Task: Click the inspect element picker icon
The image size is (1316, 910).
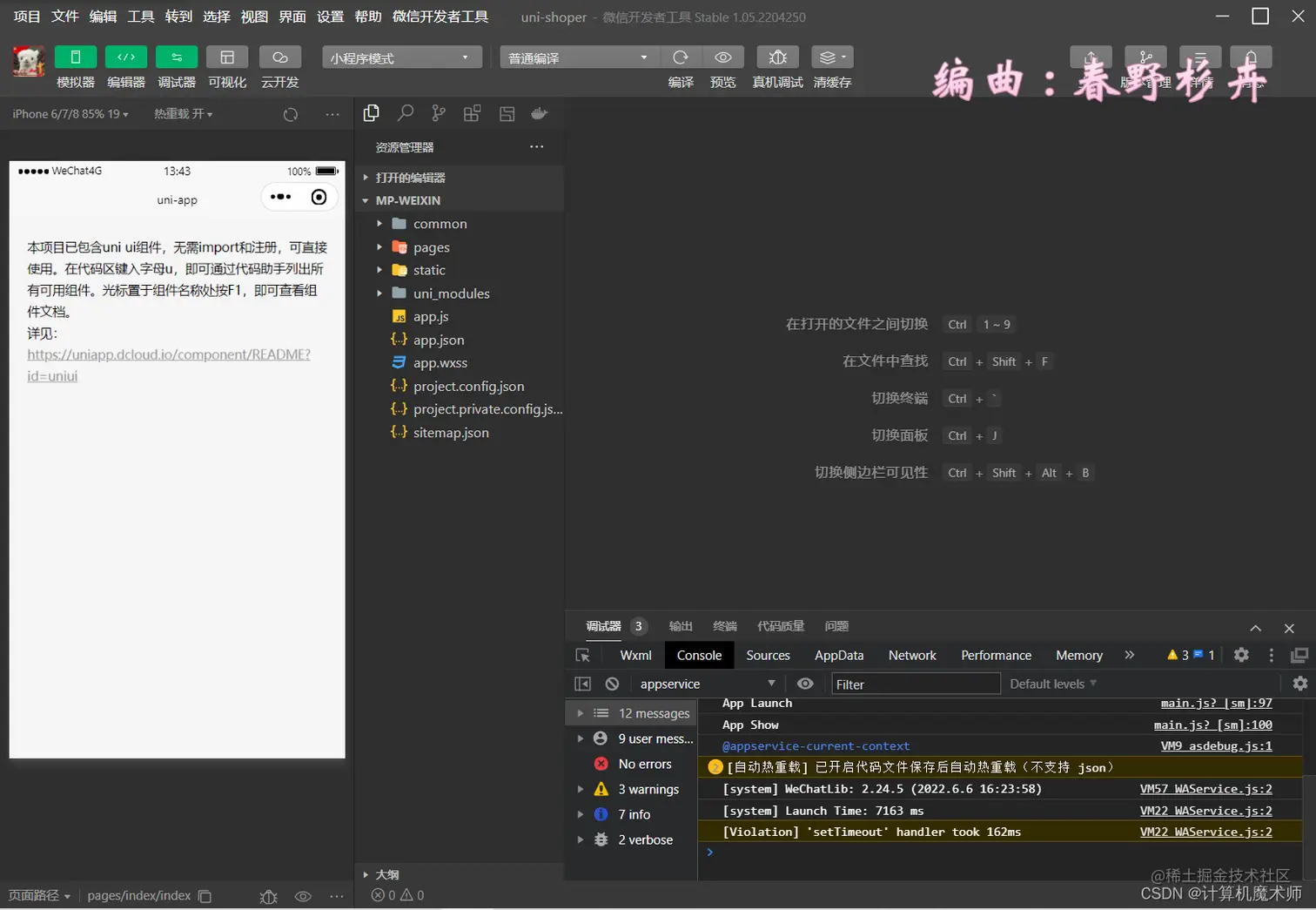Action: [583, 655]
